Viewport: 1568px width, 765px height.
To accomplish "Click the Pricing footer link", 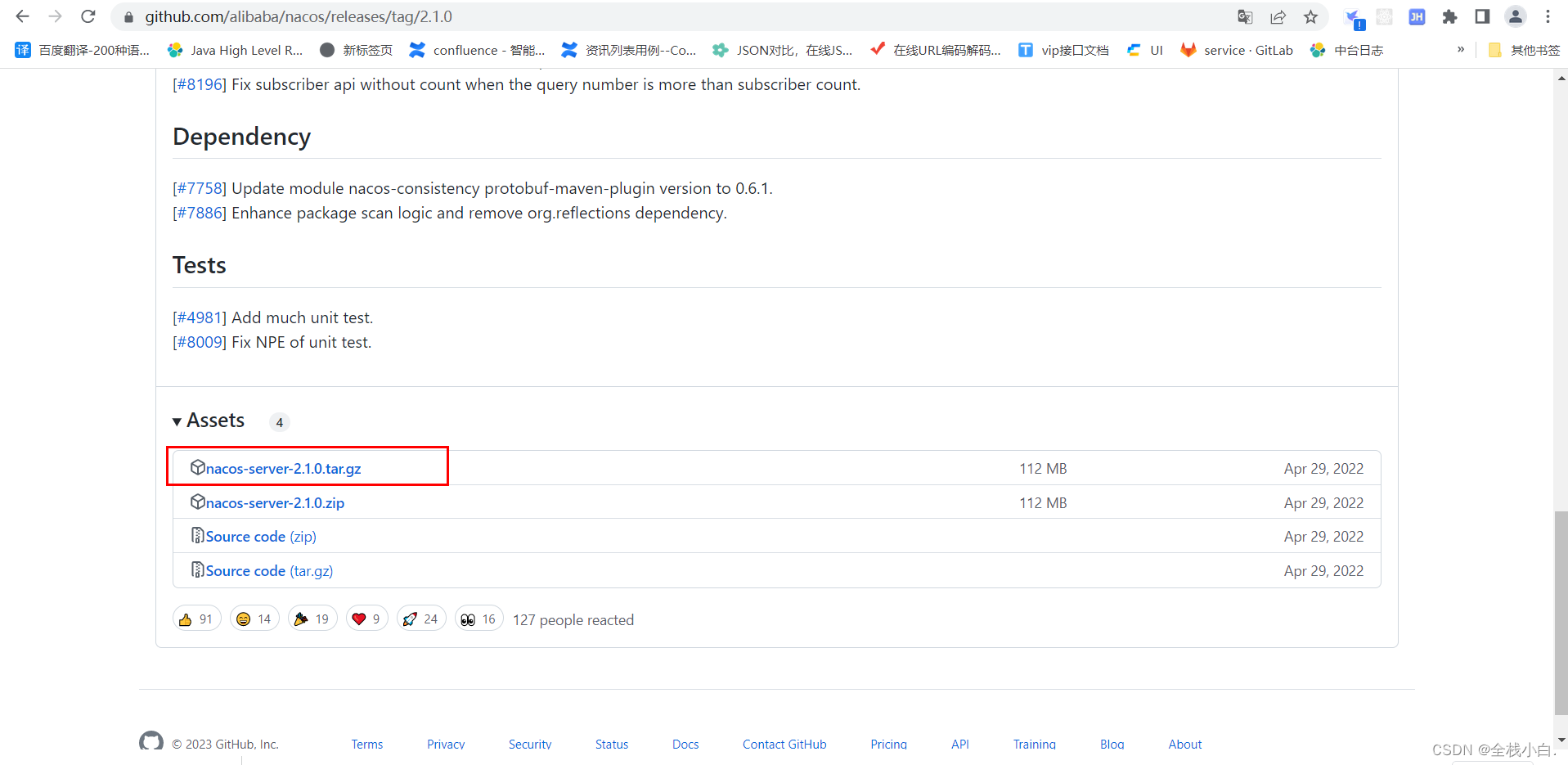I will 888,744.
